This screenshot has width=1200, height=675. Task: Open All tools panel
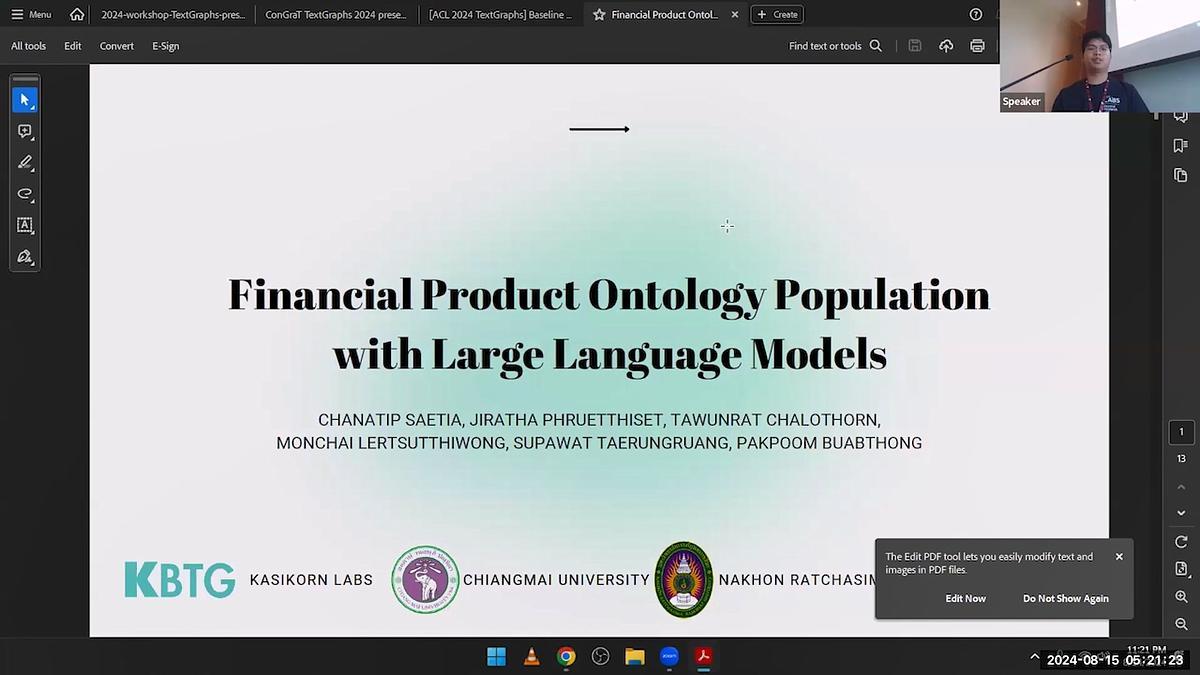tap(28, 46)
